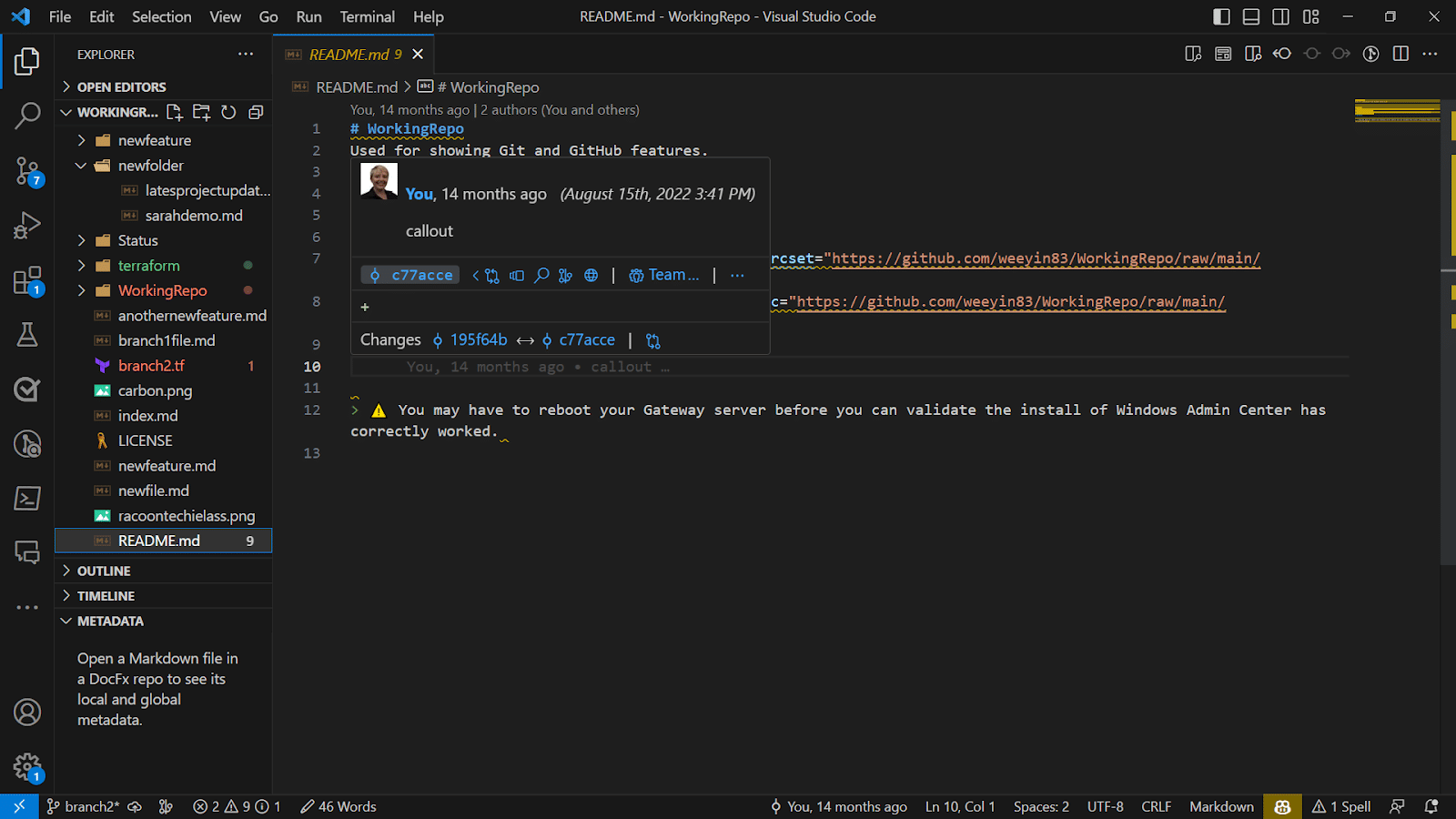Open the Accounts menu in activity bar
Image resolution: width=1456 pixels, height=819 pixels.
(27, 712)
